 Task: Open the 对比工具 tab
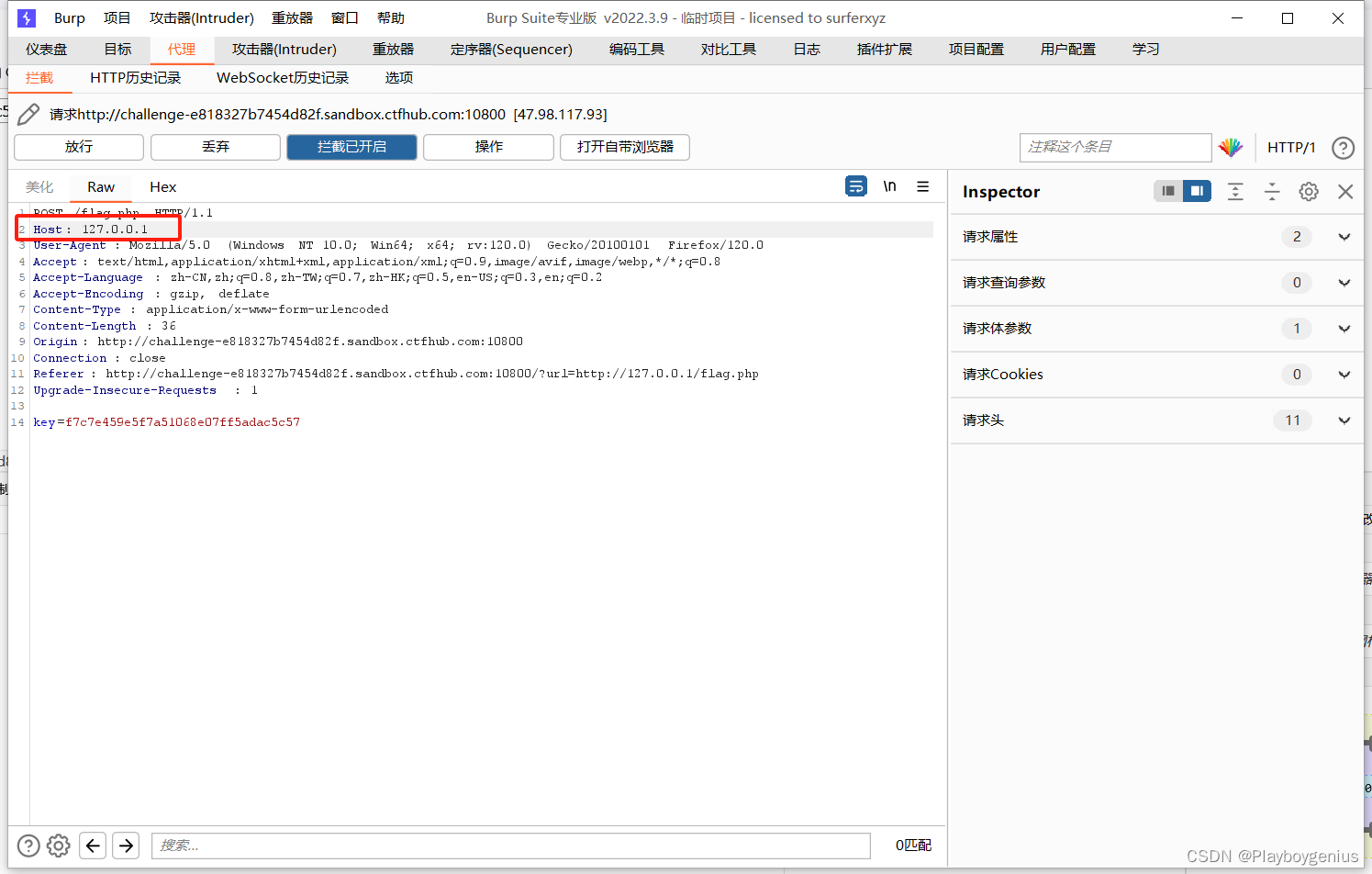pyautogui.click(x=729, y=50)
